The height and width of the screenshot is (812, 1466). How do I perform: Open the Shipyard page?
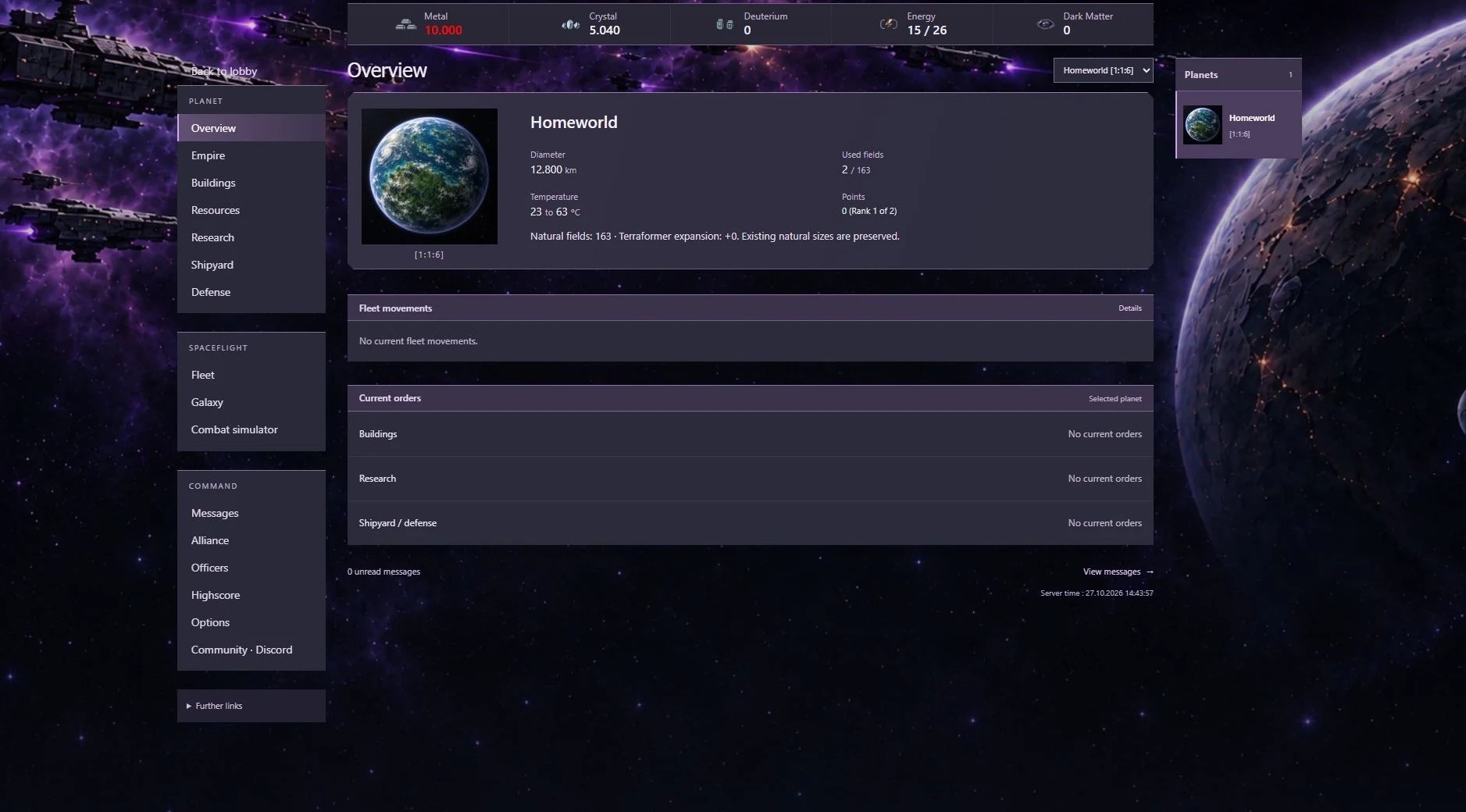pyautogui.click(x=251, y=265)
